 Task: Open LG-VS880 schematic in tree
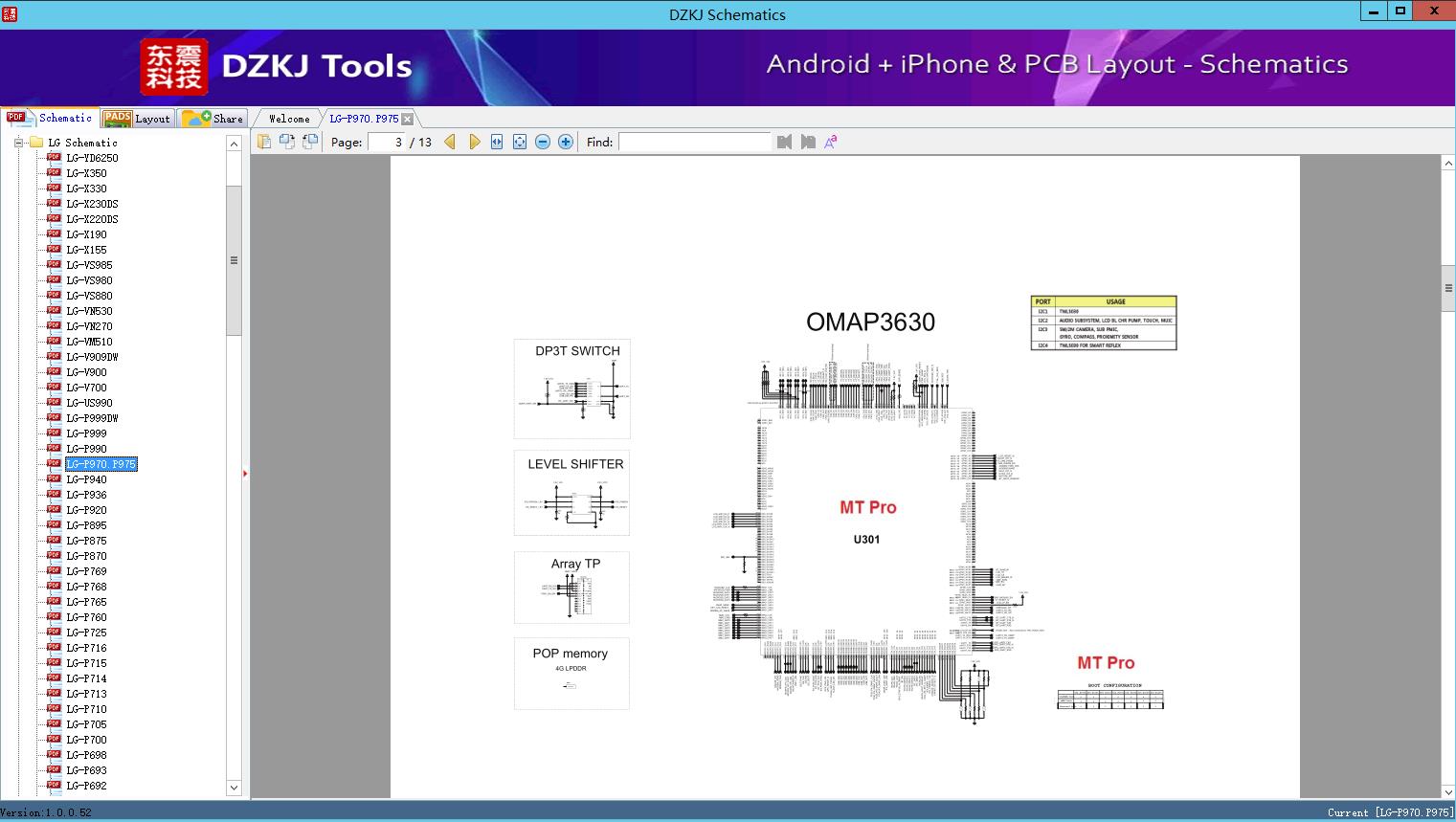point(89,296)
